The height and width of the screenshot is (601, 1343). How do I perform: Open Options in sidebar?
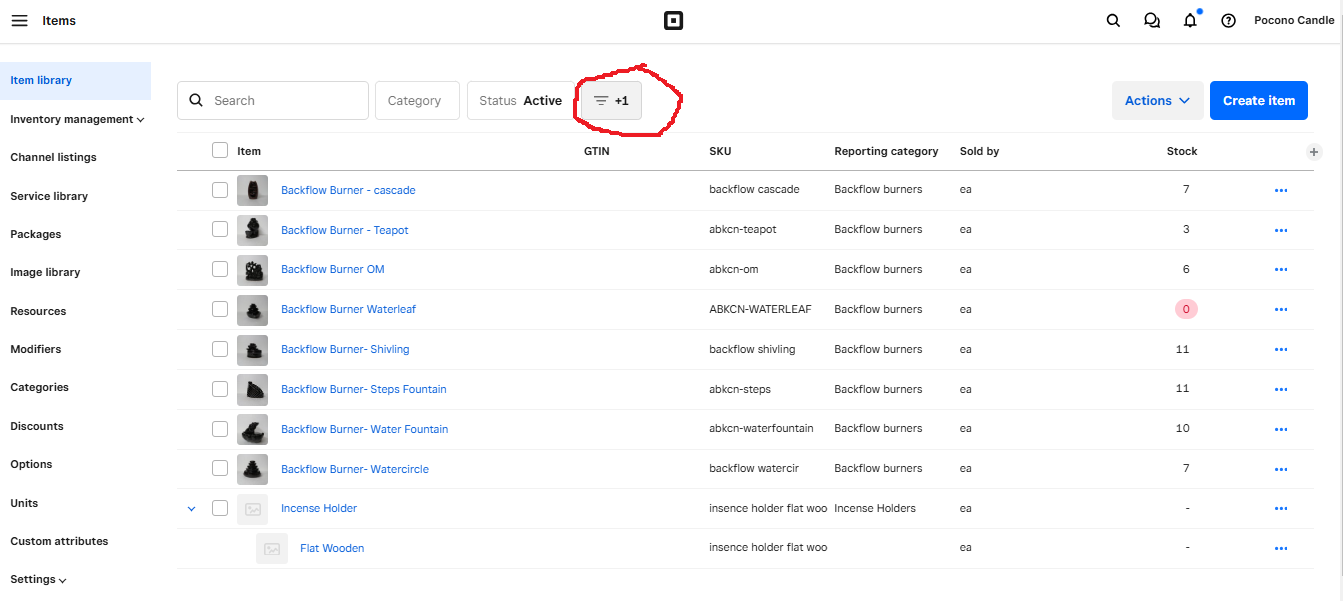31,464
